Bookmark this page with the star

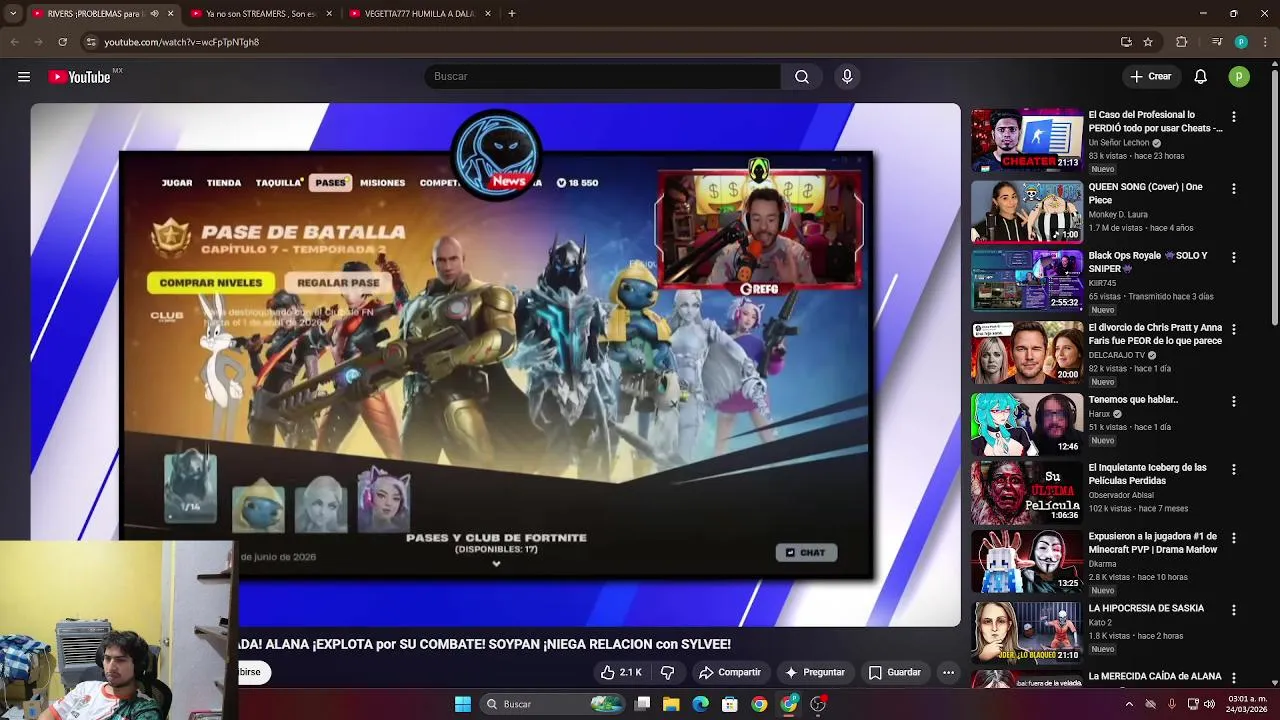1148,42
